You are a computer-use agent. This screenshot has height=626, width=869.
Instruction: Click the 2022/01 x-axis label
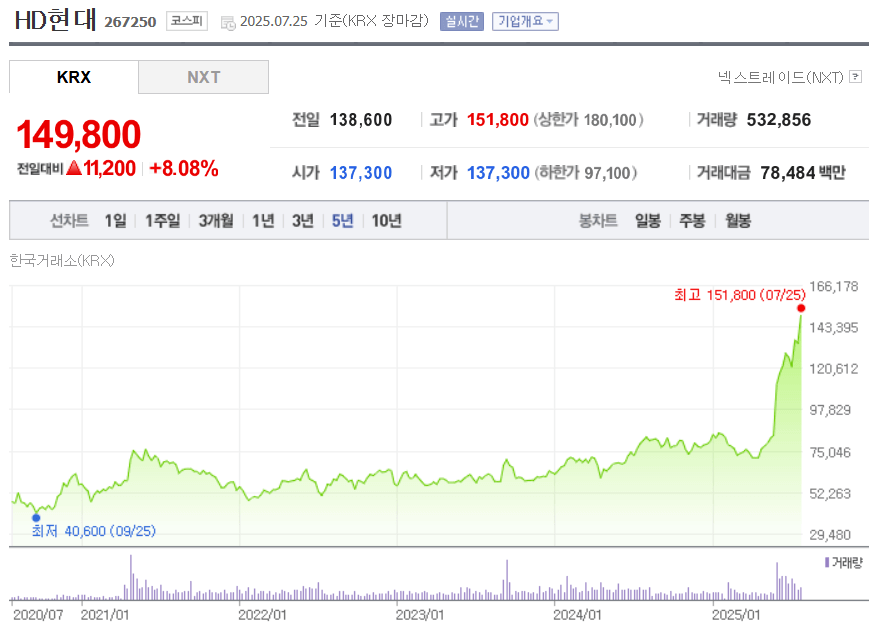tap(262, 615)
